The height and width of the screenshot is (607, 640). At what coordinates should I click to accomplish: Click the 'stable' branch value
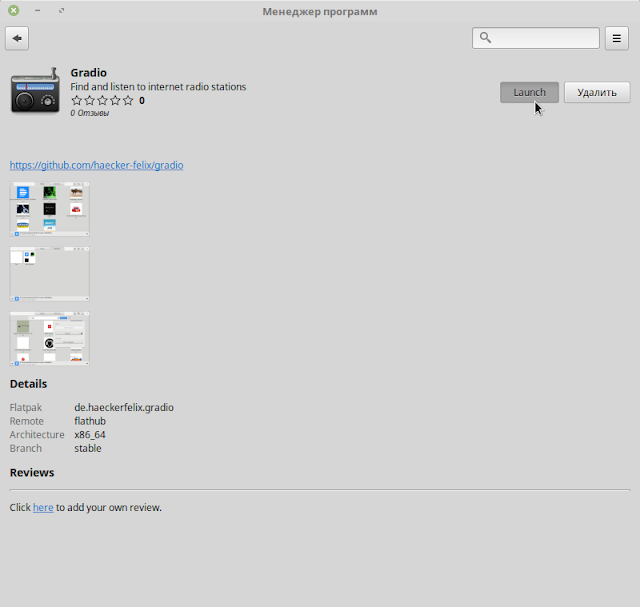(88, 448)
